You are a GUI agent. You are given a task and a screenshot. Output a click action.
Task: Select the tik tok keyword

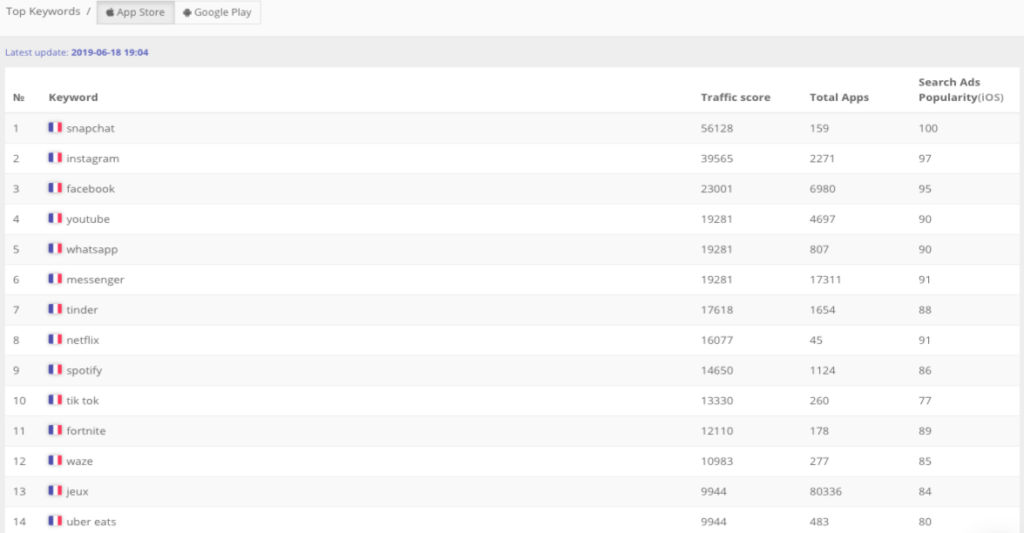pyautogui.click(x=82, y=400)
